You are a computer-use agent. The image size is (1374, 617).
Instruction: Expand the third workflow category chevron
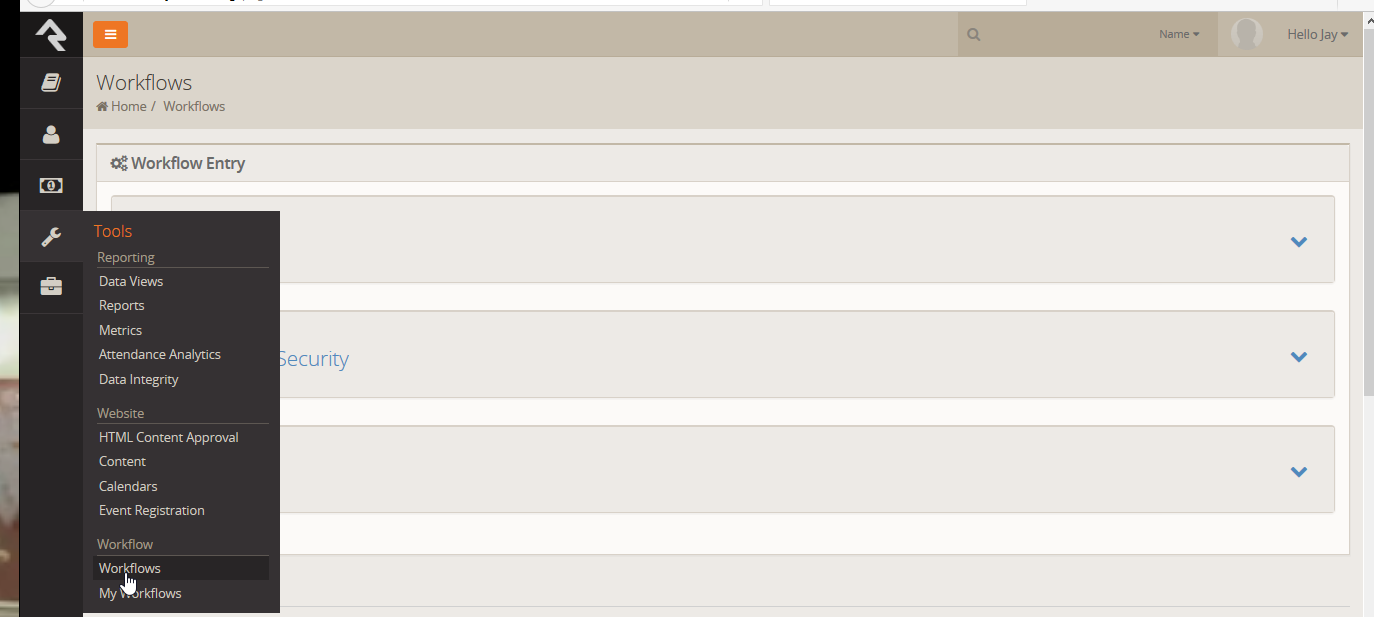[x=1299, y=471]
